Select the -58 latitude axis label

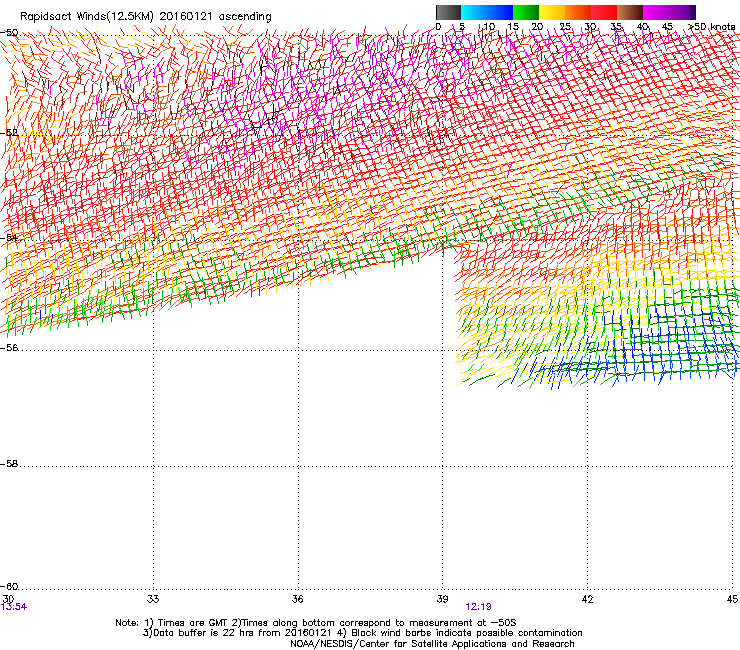tap(9, 464)
